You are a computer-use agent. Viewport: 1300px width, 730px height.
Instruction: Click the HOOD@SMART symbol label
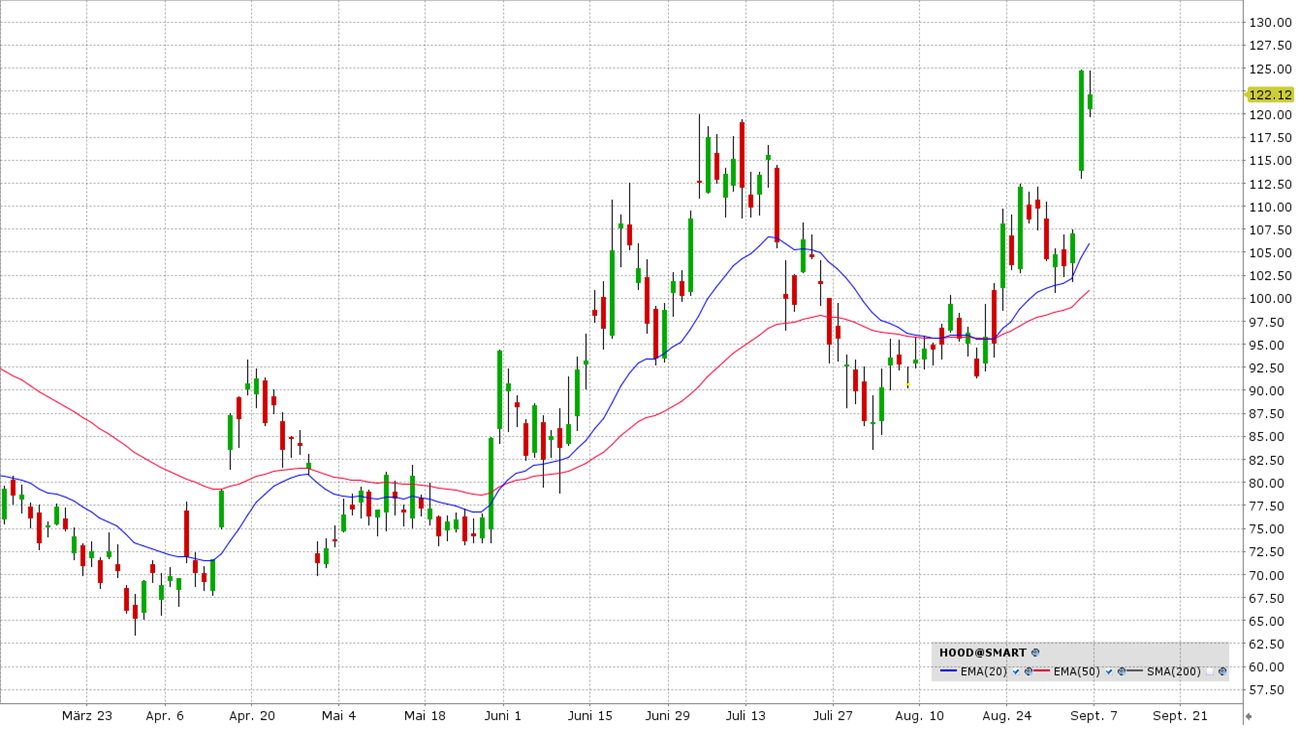pos(983,652)
